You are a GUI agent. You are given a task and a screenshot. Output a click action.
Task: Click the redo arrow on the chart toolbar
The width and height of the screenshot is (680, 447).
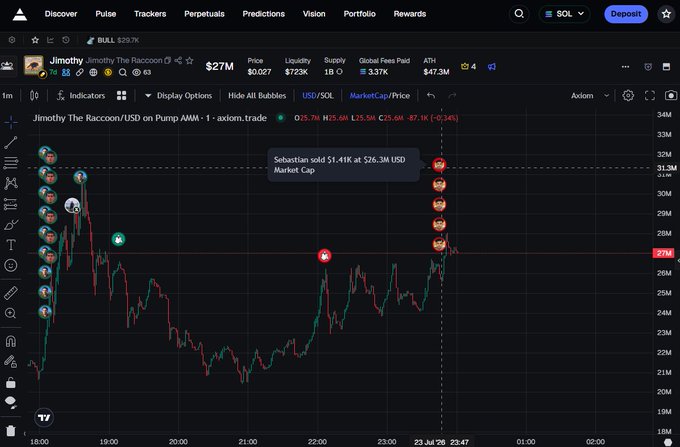coord(452,95)
